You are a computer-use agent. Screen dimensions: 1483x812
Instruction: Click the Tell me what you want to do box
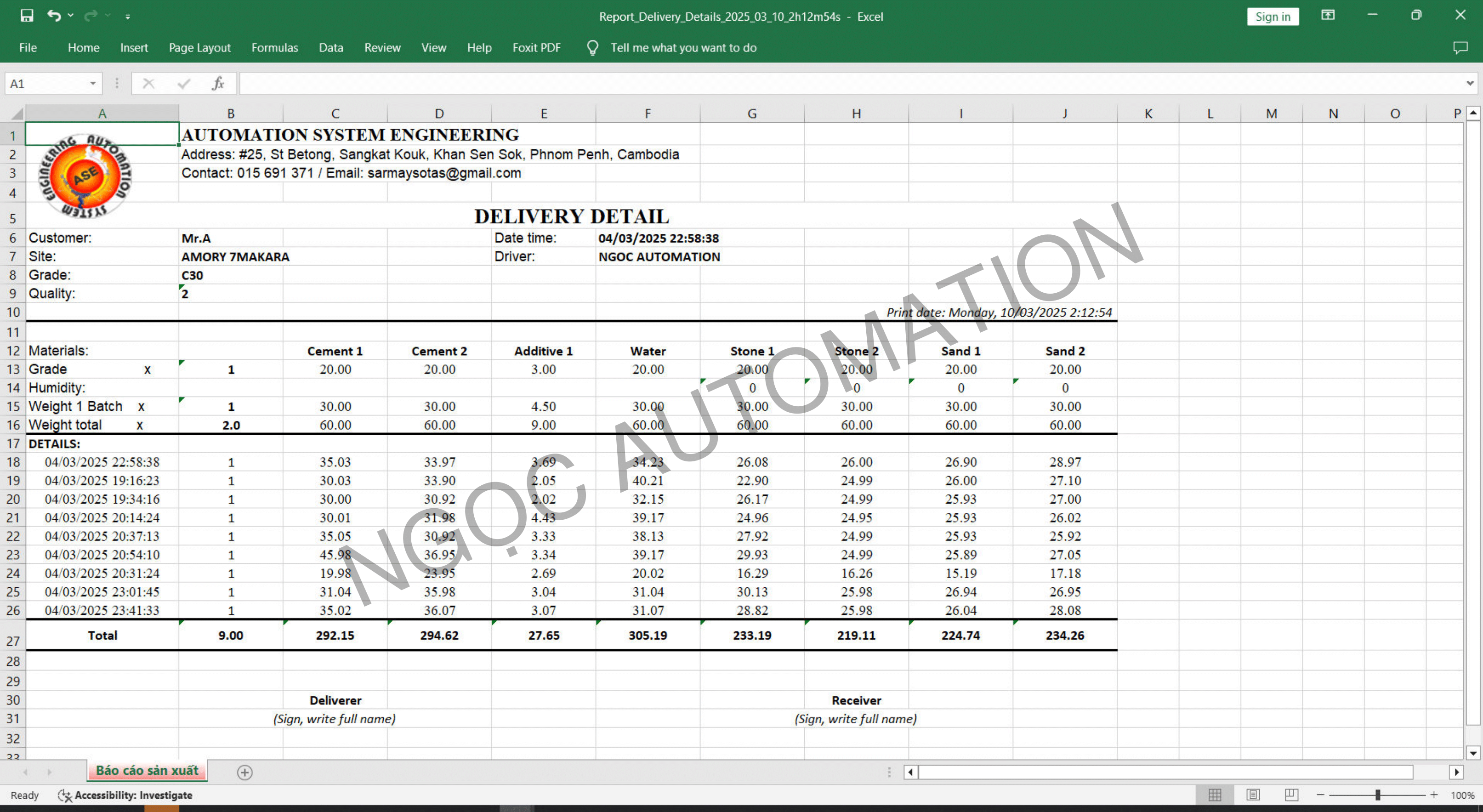[x=683, y=48]
